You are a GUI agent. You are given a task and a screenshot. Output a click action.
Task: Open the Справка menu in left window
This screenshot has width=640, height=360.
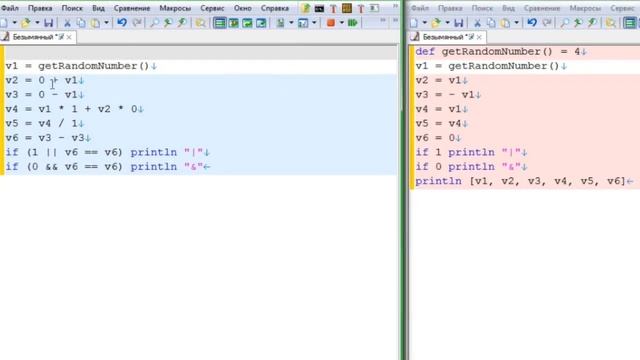coord(275,8)
